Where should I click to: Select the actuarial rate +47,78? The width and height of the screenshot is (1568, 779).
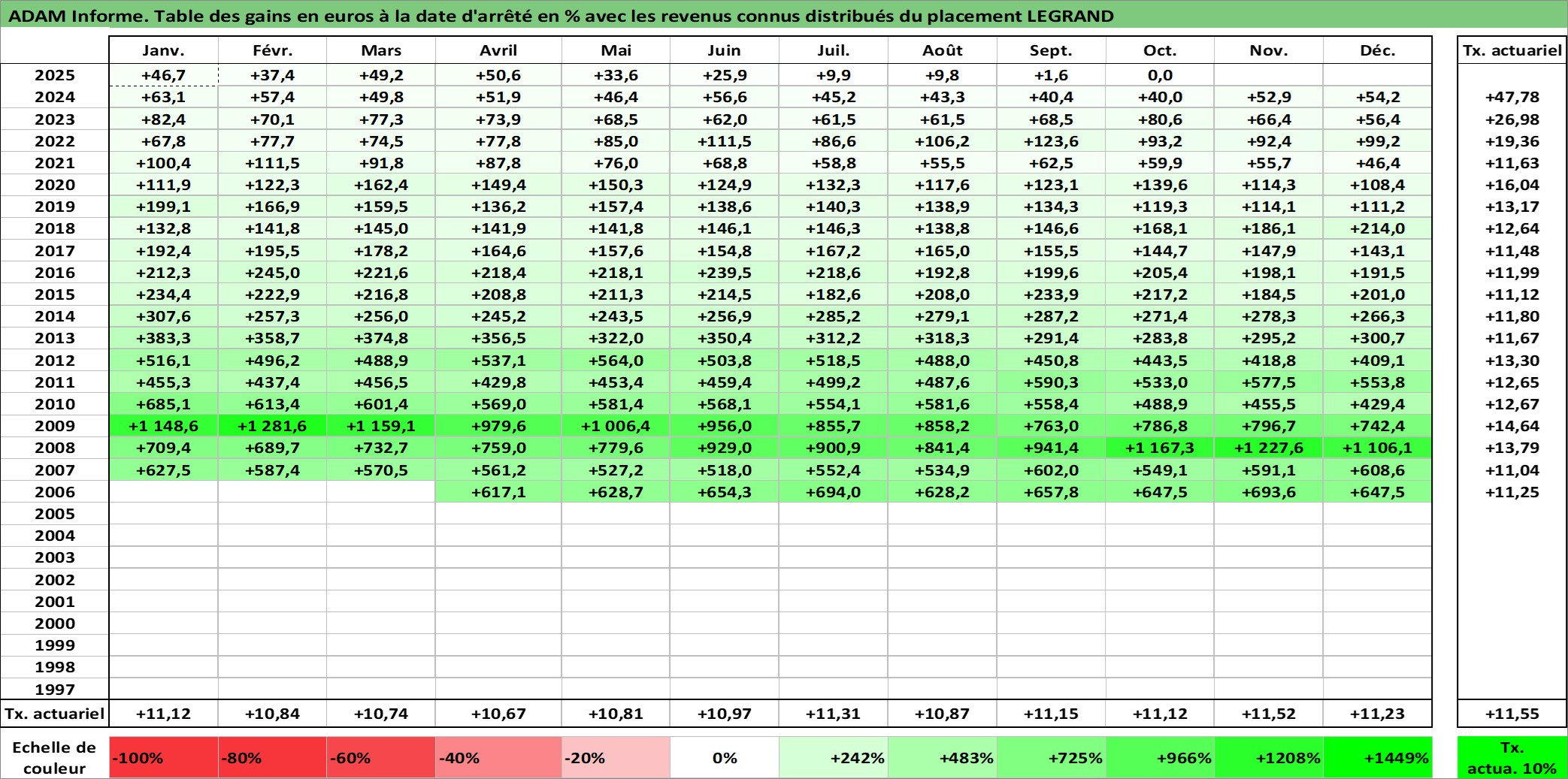click(1512, 97)
